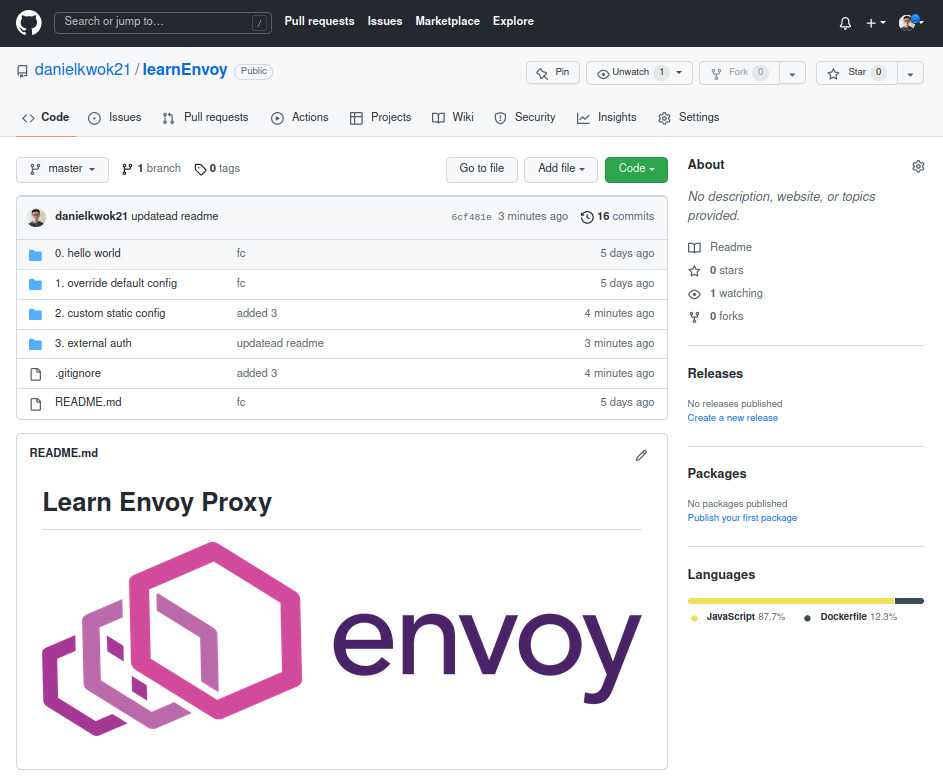Click the Go to file button

click(482, 170)
